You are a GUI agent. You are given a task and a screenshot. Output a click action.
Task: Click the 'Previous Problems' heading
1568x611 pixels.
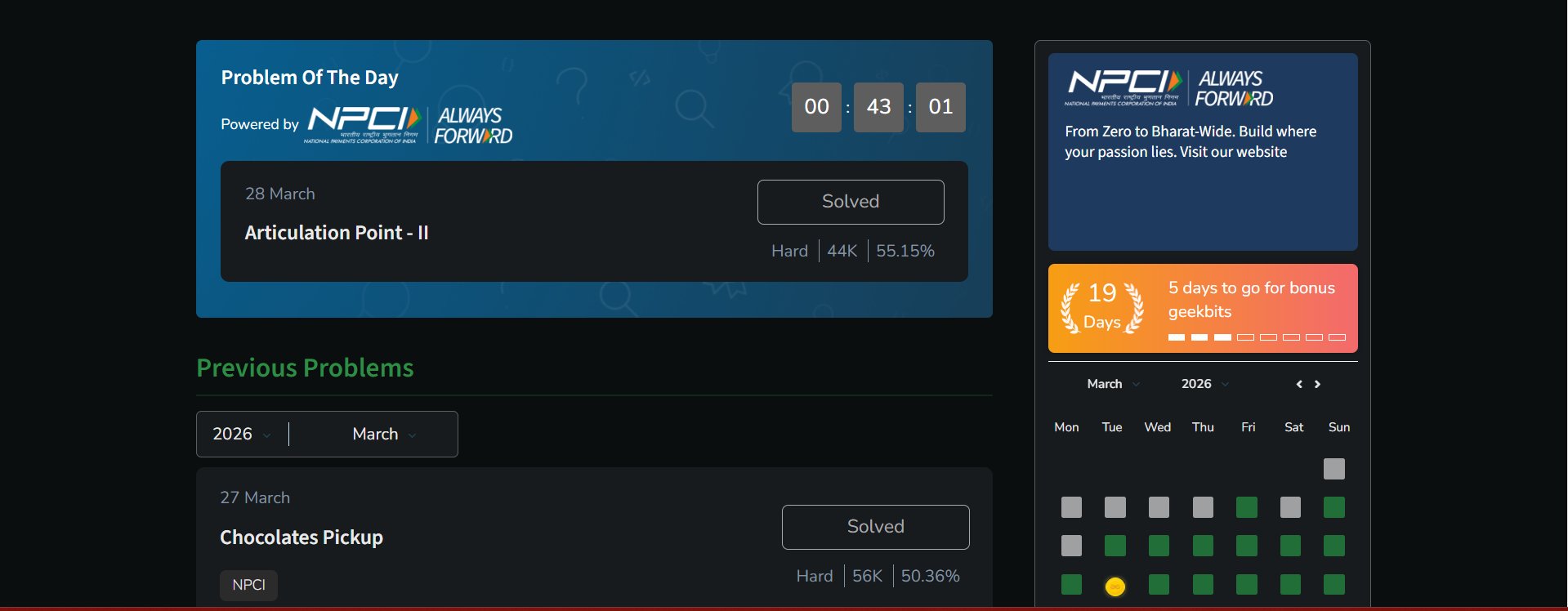[305, 368]
